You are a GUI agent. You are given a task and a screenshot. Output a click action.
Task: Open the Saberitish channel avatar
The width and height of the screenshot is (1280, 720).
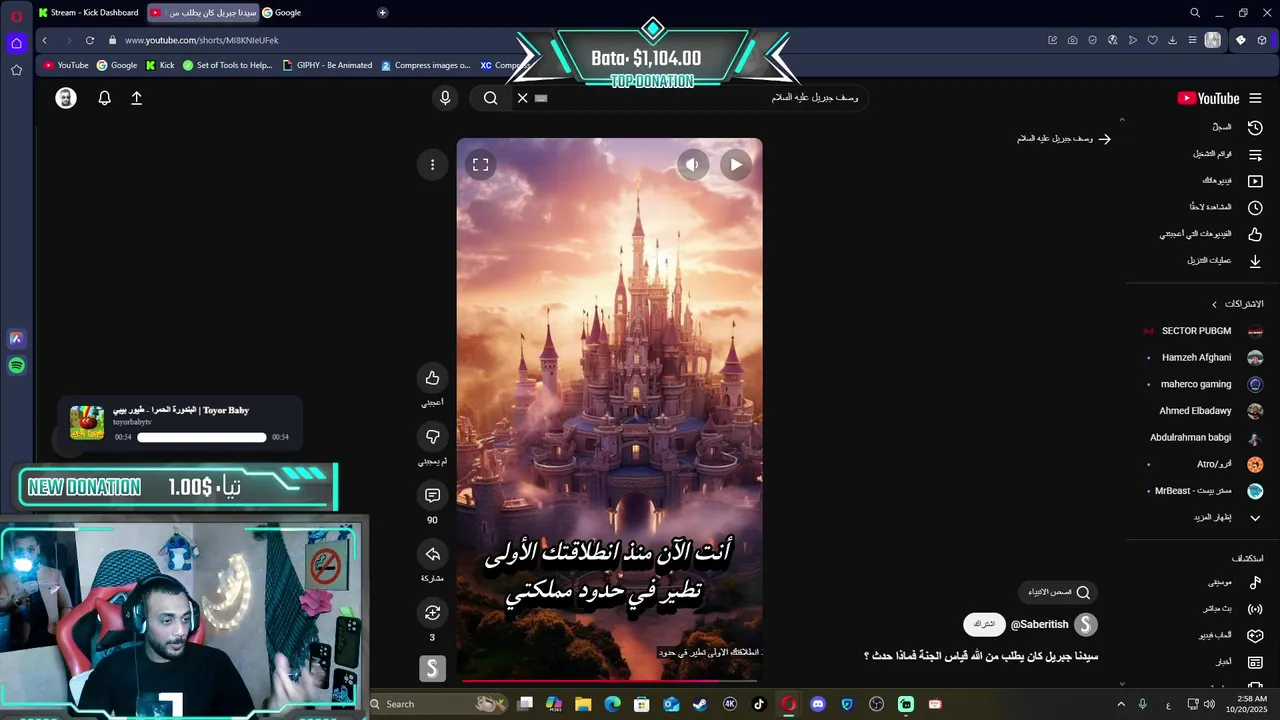coord(1085,625)
